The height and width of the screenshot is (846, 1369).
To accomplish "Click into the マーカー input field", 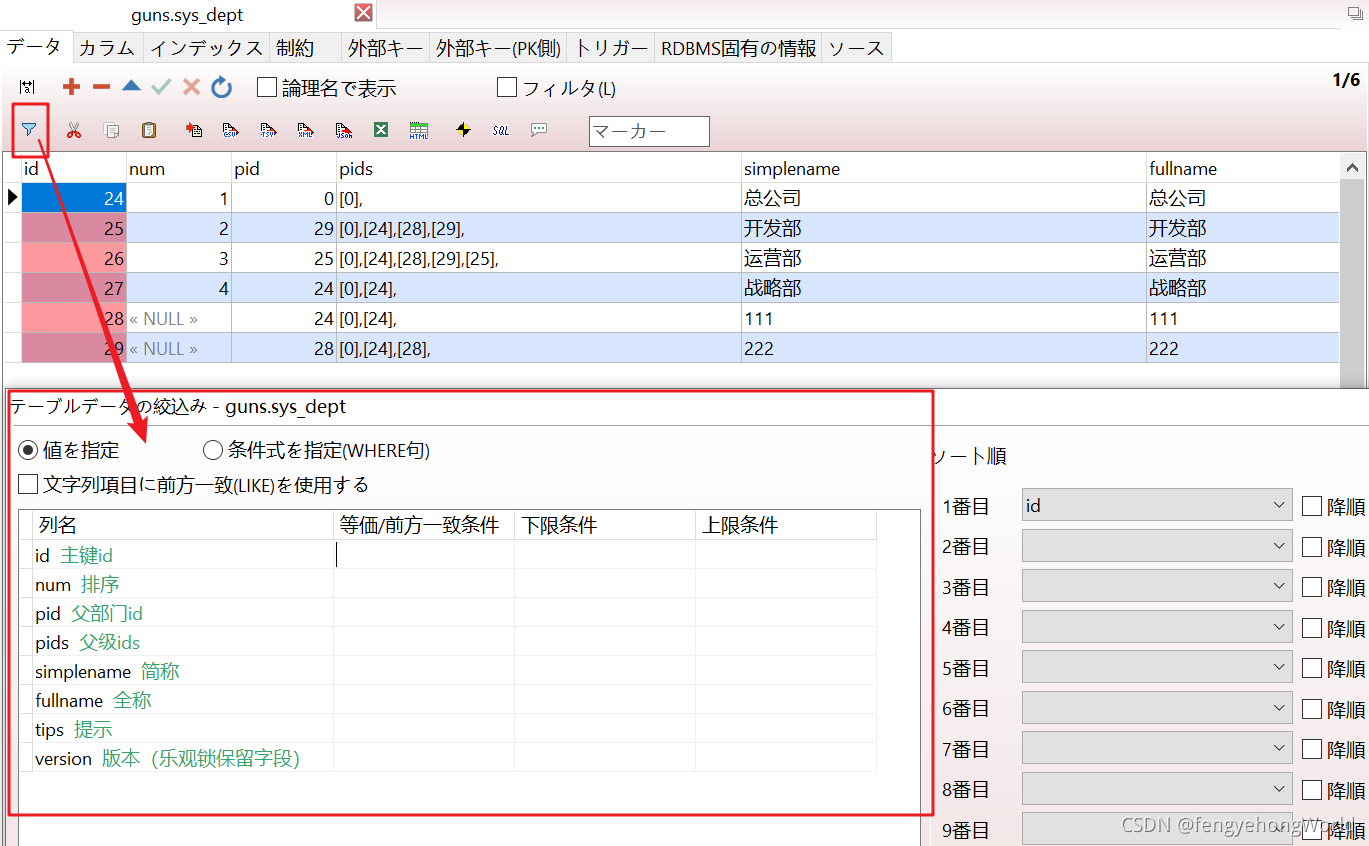I will [649, 131].
